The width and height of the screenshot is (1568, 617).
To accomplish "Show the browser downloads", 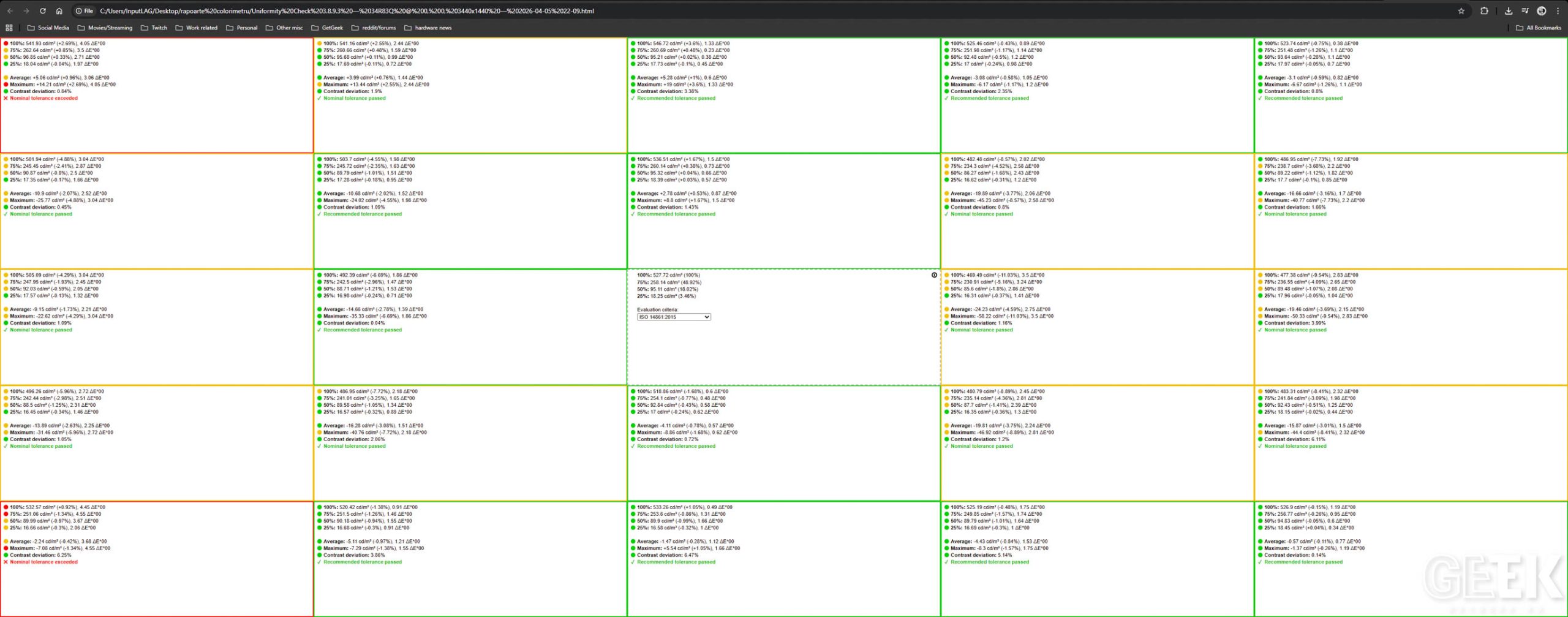I will (x=1509, y=11).
